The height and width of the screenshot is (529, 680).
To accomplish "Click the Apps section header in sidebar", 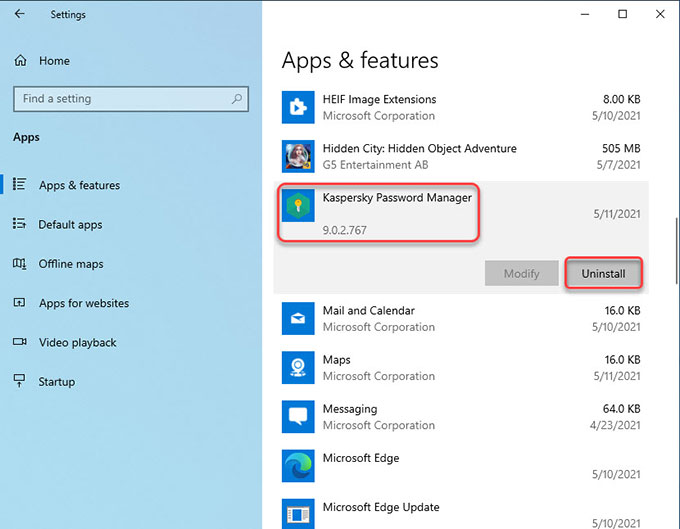I will click(x=26, y=137).
